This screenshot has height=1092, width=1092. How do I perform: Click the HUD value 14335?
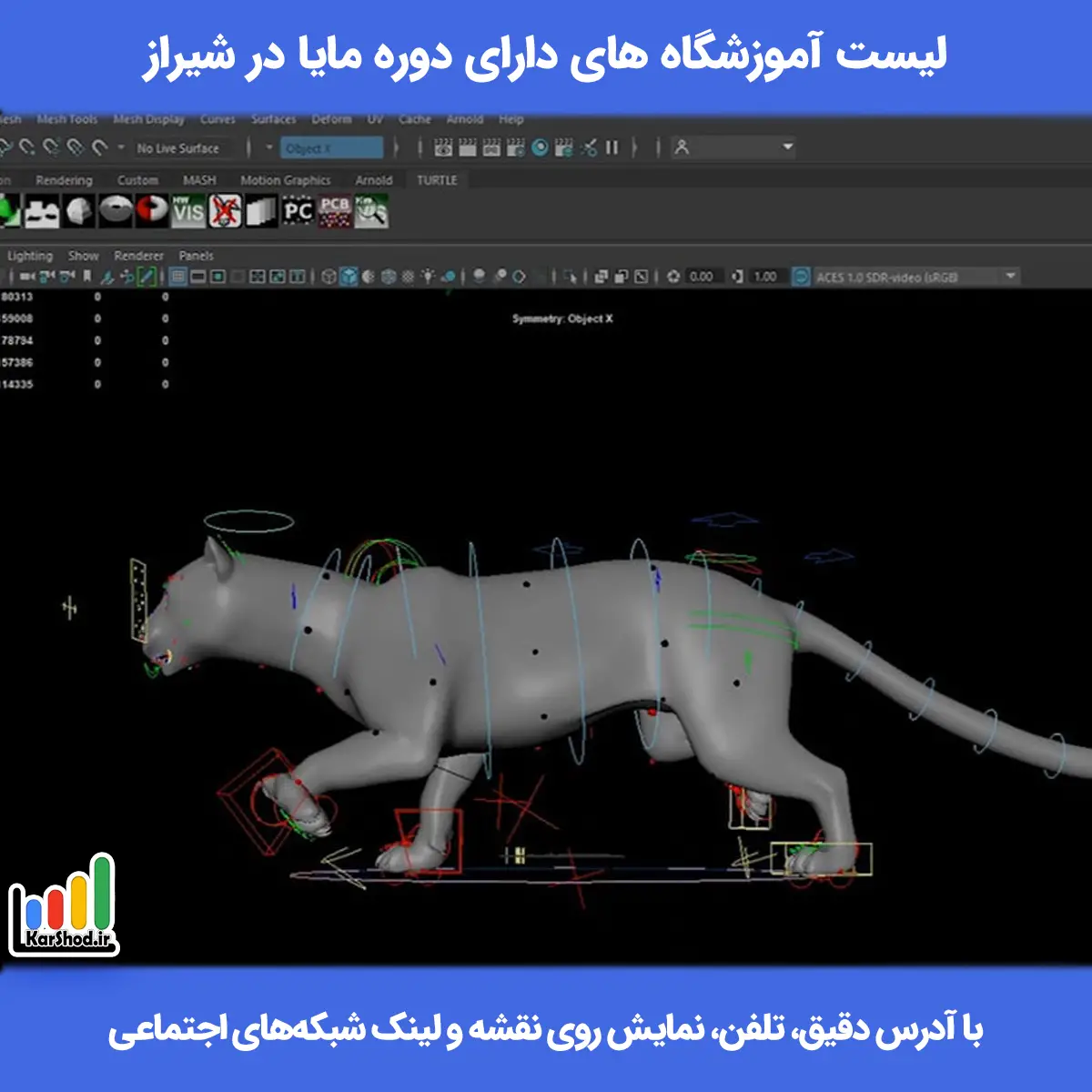click(16, 384)
